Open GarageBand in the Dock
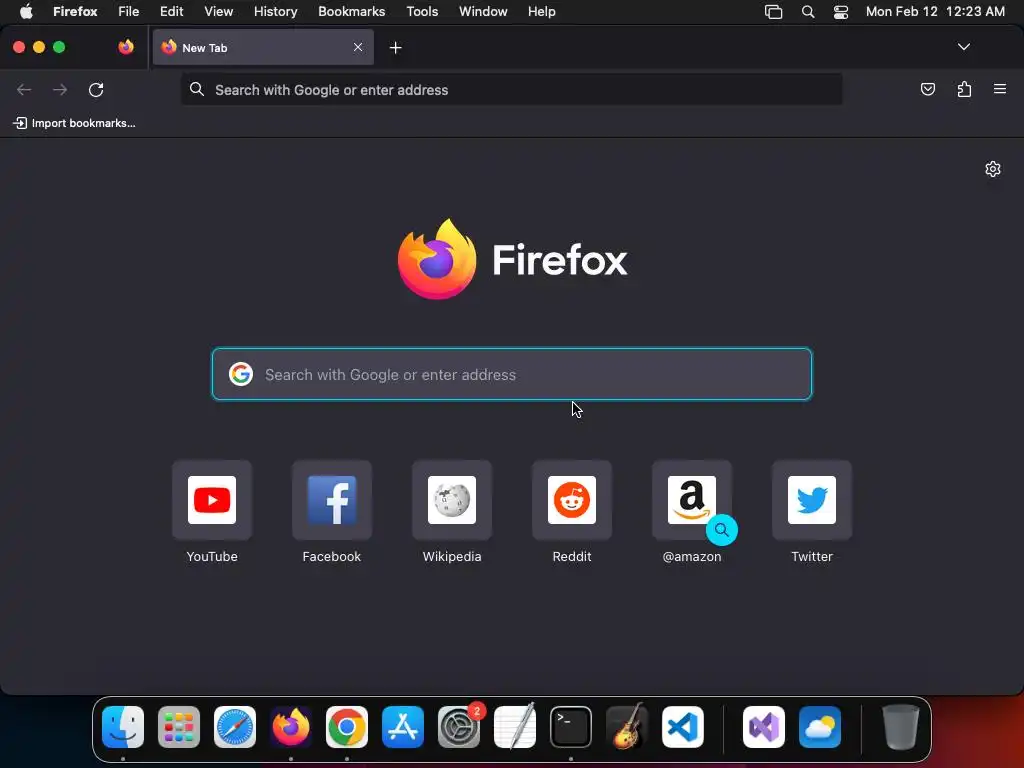The width and height of the screenshot is (1024, 768). 627,727
